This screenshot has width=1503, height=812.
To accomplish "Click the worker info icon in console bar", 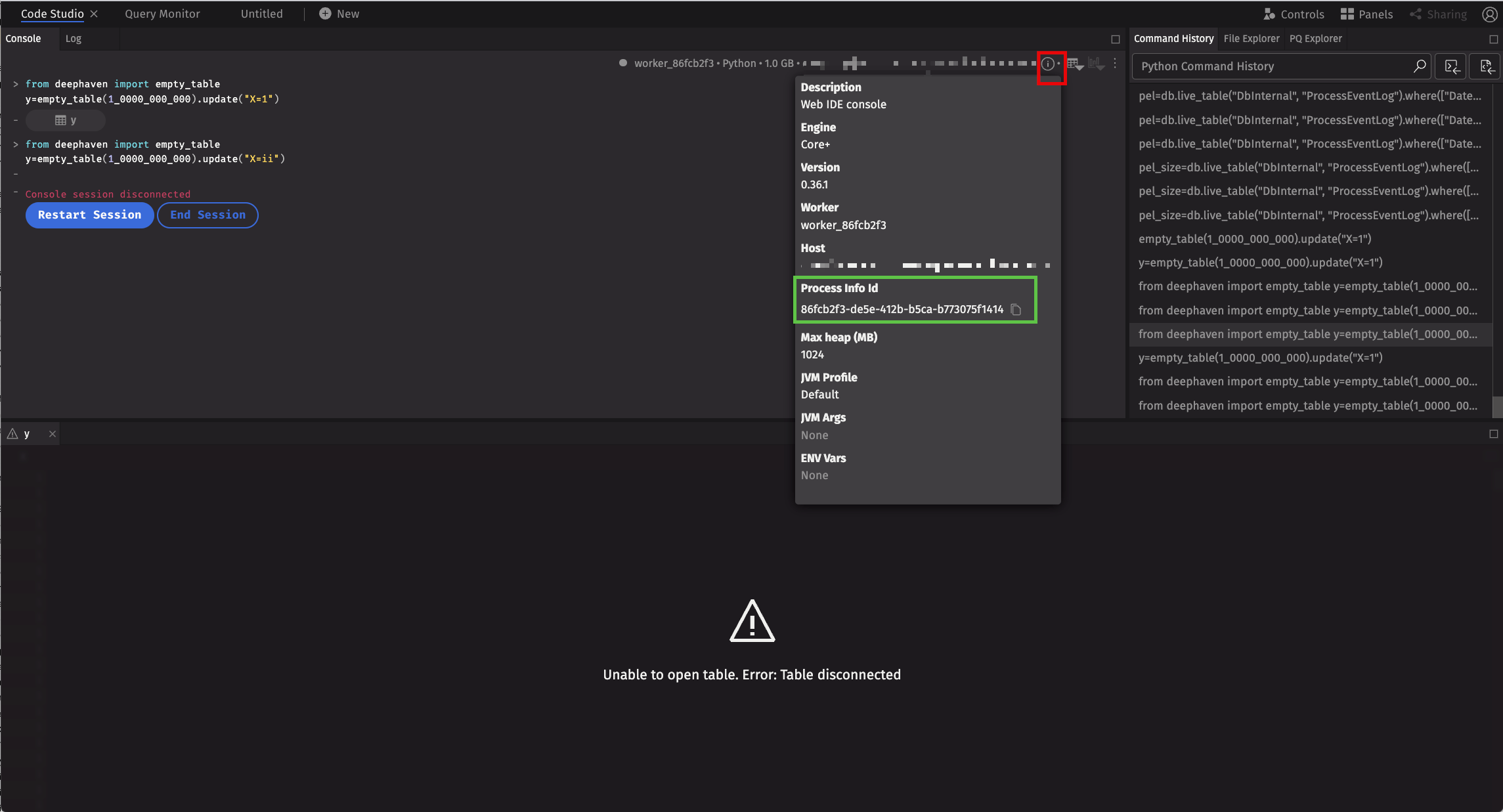I will click(1048, 64).
